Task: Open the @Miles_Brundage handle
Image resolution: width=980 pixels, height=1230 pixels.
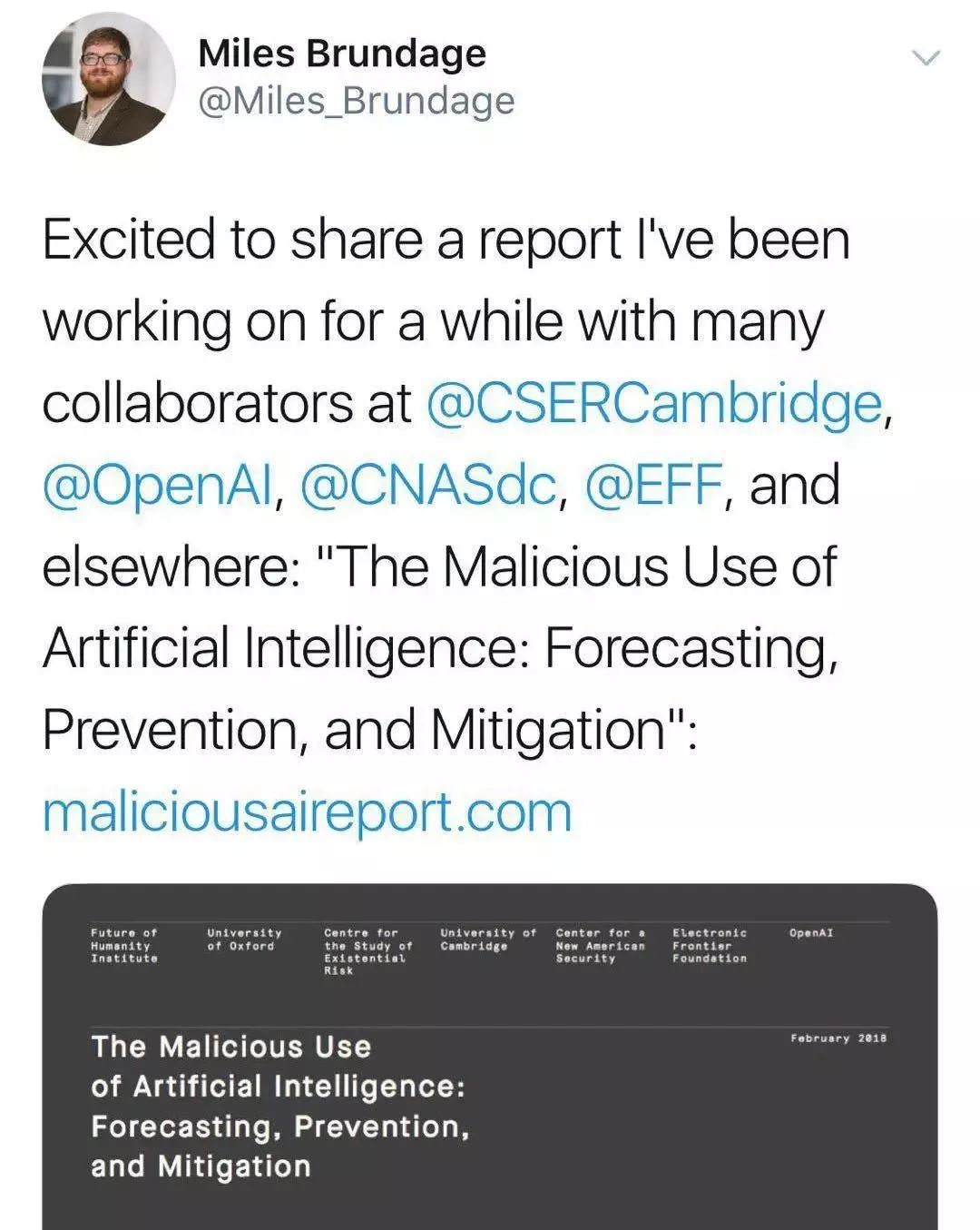Action: pyautogui.click(x=356, y=101)
